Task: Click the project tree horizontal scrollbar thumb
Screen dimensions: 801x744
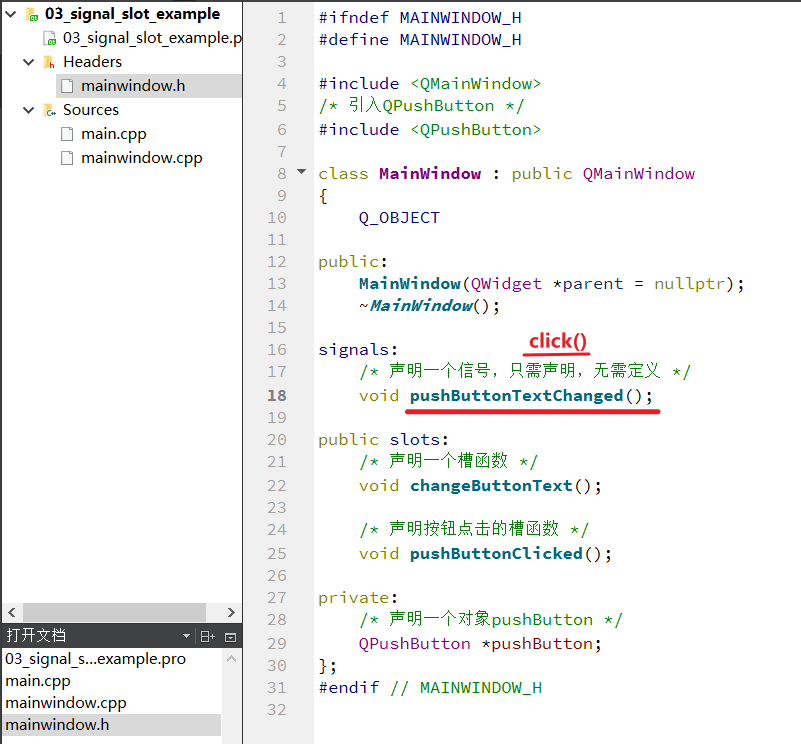Action: [114, 612]
